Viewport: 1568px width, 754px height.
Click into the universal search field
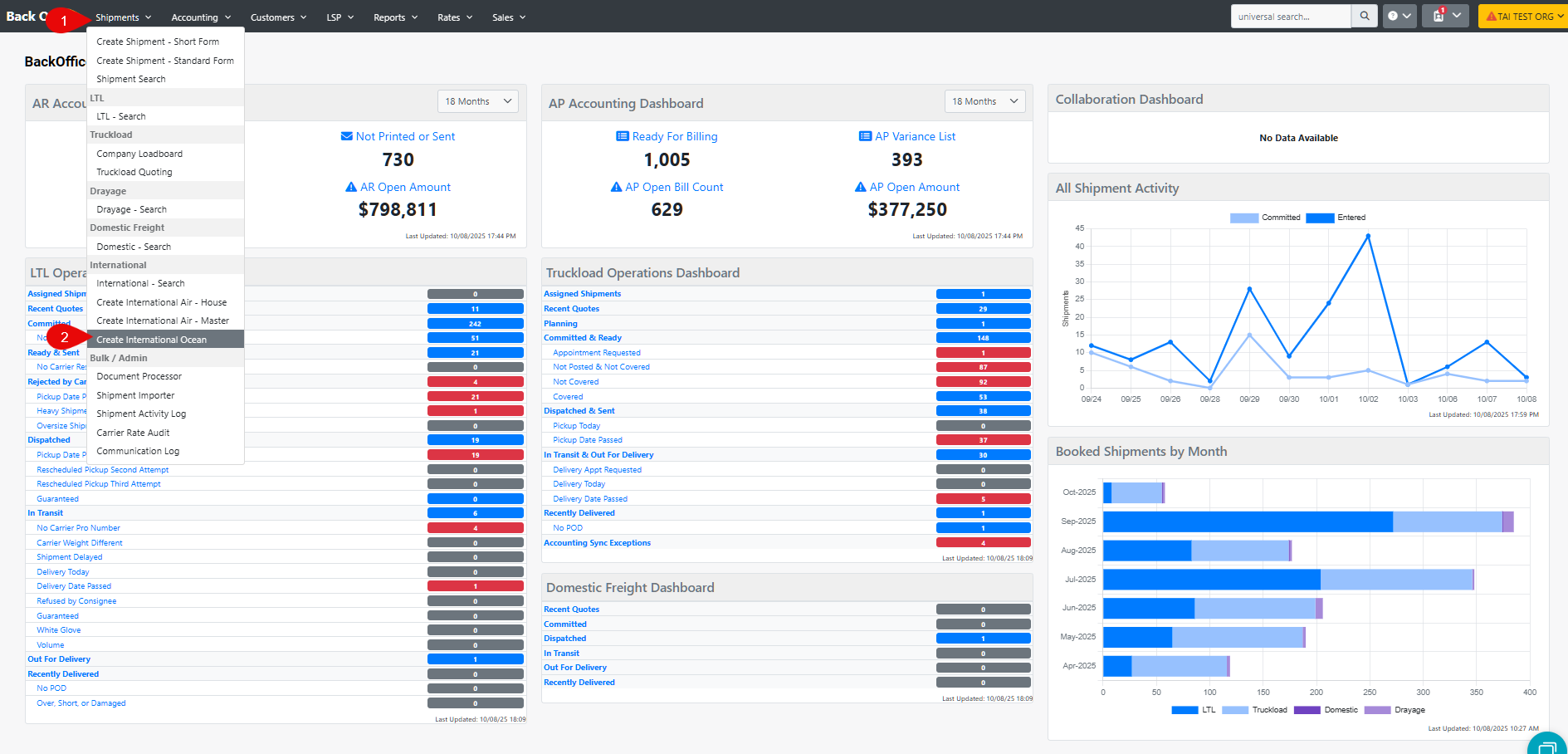[x=1290, y=16]
